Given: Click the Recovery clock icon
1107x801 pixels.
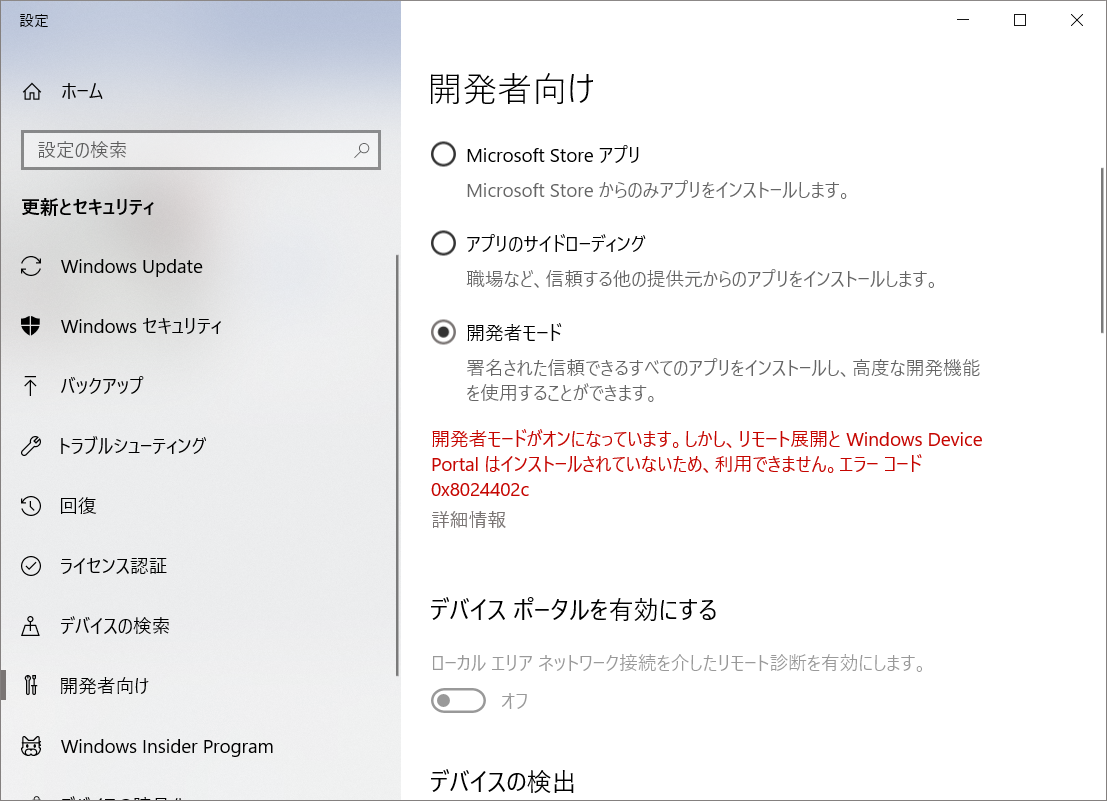Looking at the screenshot, I should click(x=31, y=505).
